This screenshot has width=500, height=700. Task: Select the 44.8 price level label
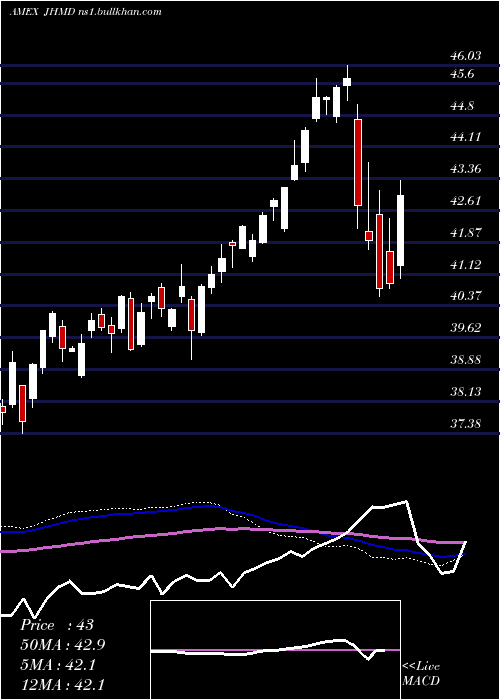click(x=462, y=106)
